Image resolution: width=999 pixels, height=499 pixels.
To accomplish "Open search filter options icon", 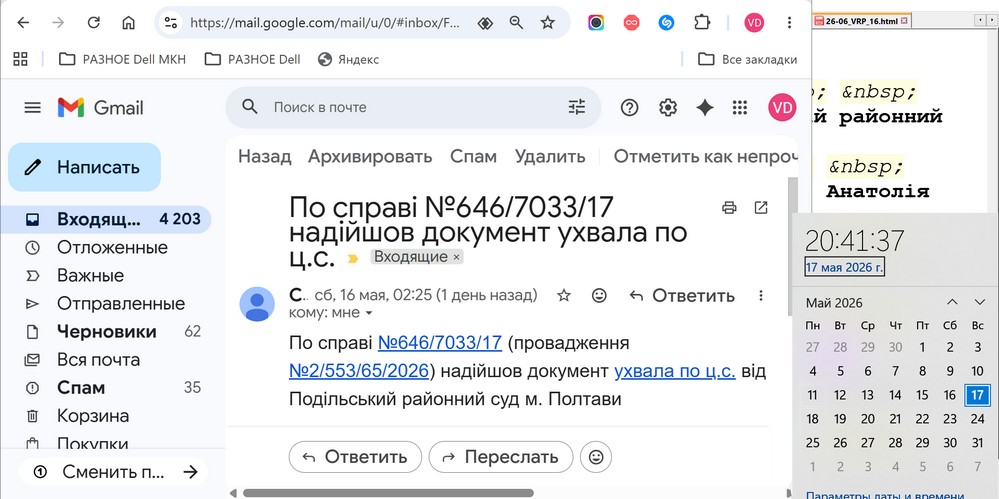I will click(577, 107).
